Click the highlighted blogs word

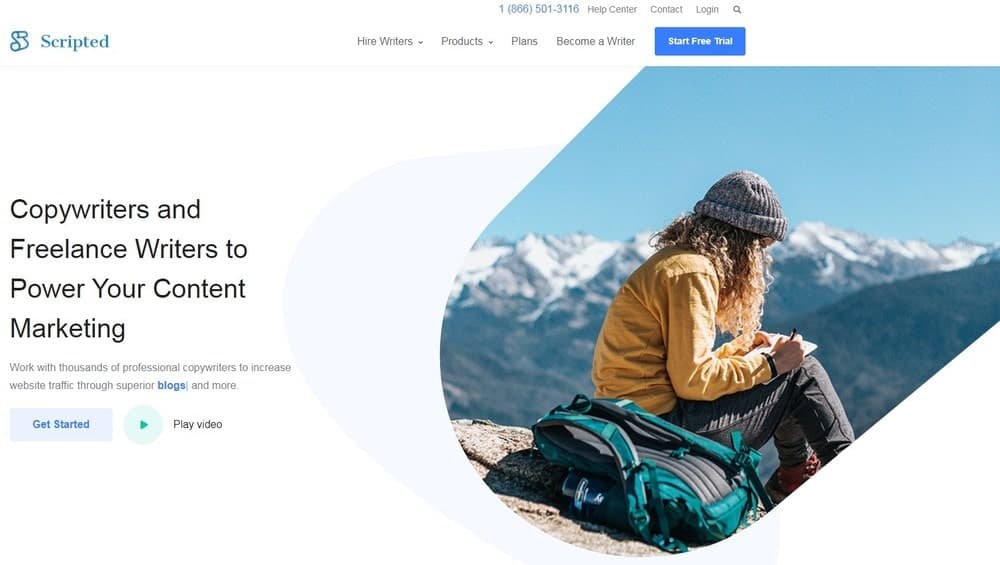(x=171, y=385)
